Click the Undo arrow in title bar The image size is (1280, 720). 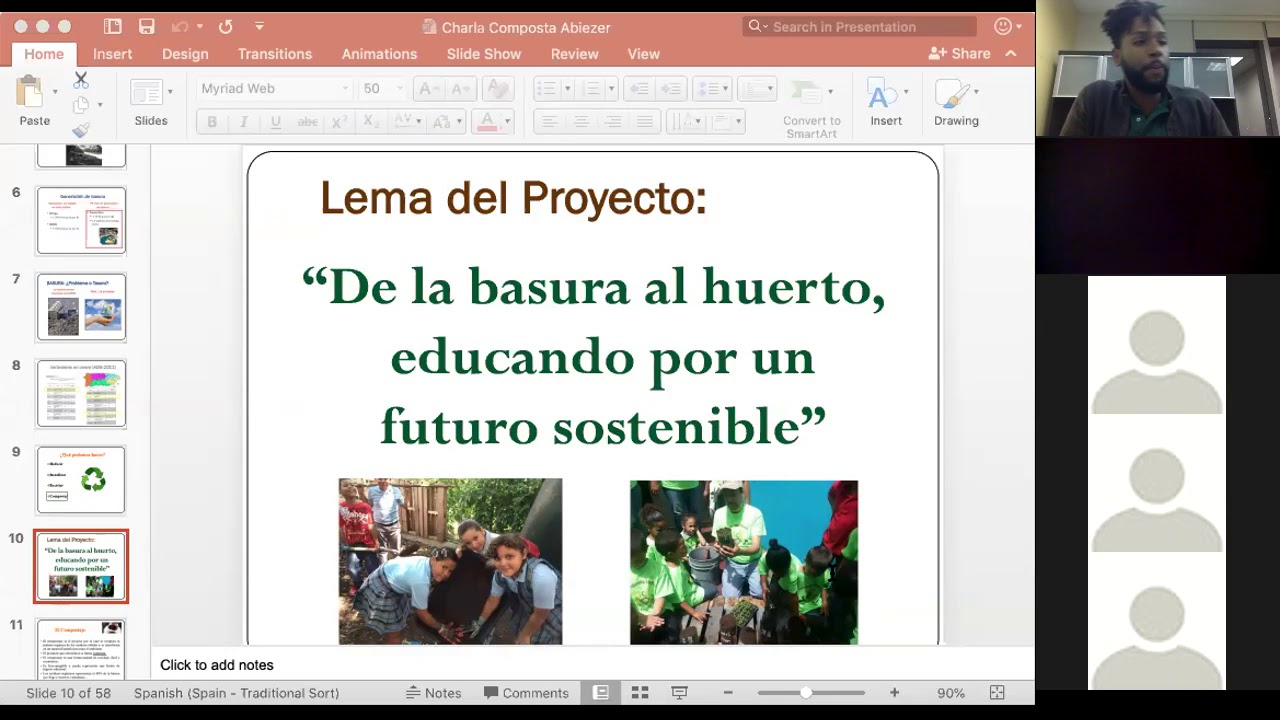click(x=180, y=27)
